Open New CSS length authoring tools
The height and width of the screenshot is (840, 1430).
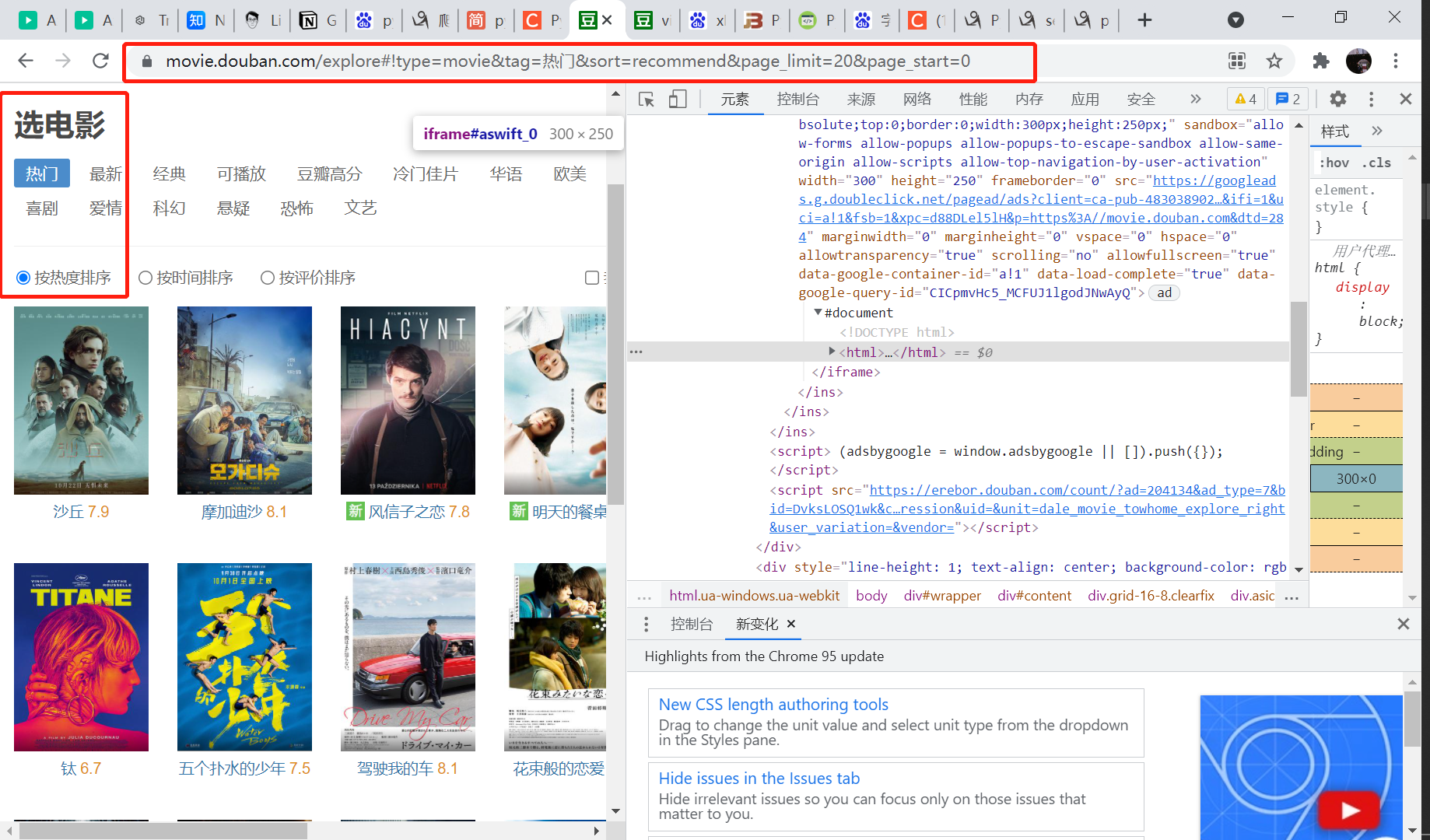[x=773, y=705]
